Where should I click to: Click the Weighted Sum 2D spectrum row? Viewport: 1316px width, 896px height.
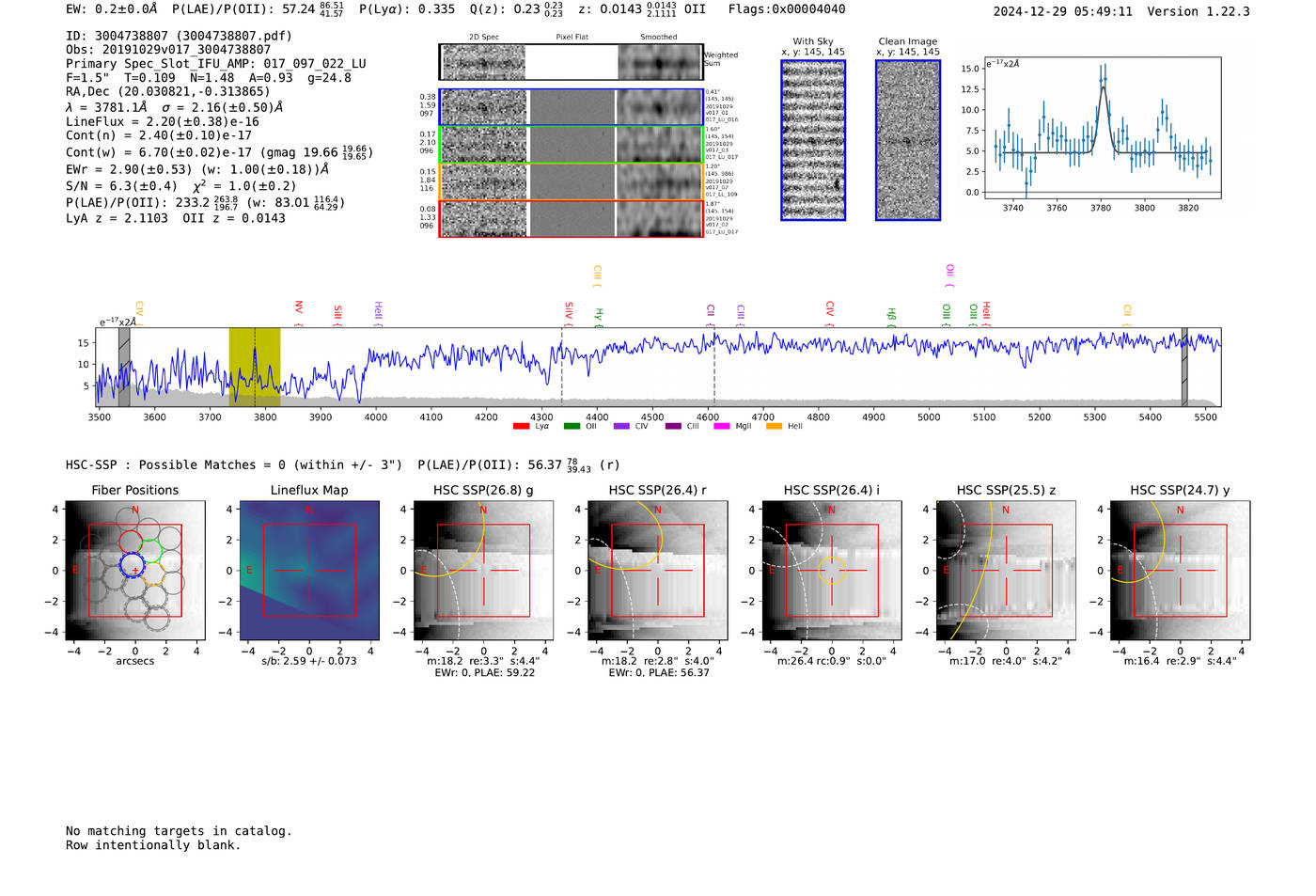coord(571,62)
